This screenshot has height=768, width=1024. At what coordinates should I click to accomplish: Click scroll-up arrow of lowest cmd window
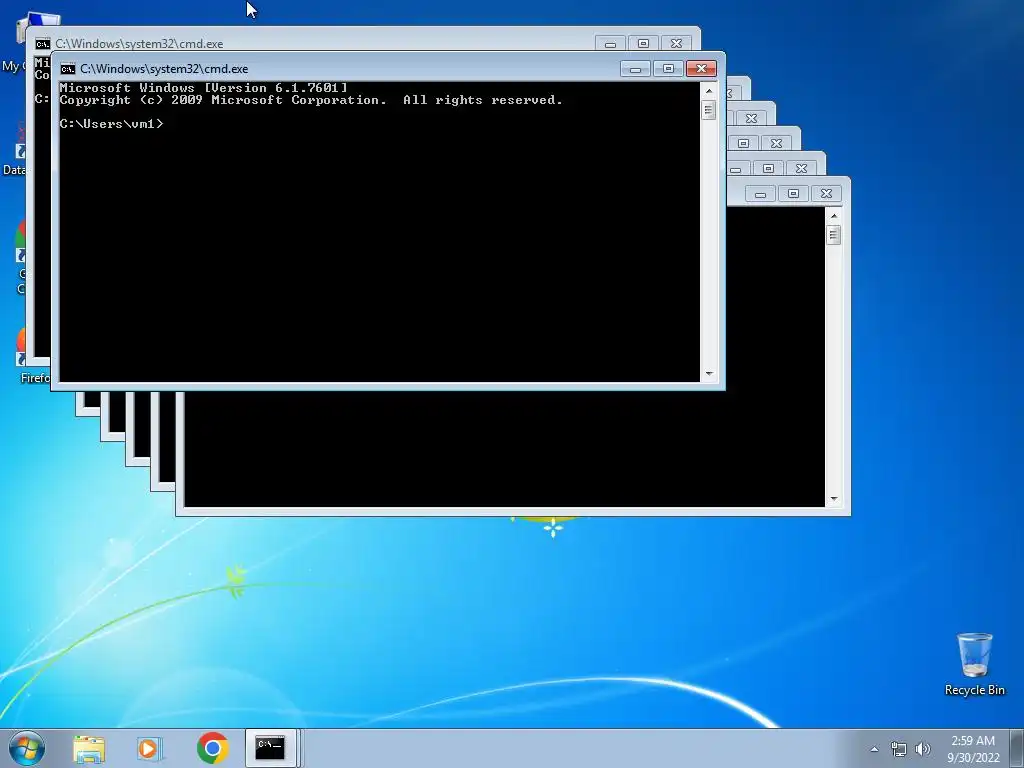click(x=833, y=216)
